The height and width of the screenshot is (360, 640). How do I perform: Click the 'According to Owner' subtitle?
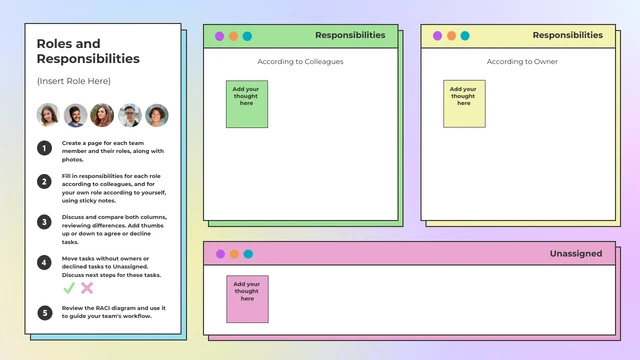click(522, 62)
